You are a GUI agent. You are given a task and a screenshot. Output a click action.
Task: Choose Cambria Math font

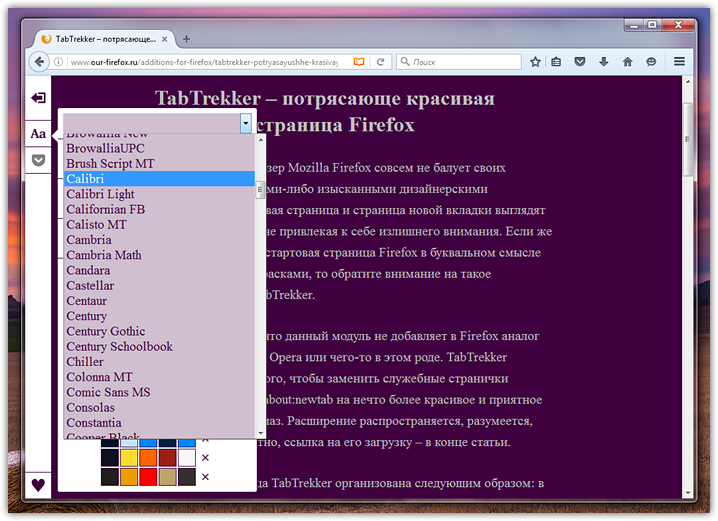coord(159,255)
